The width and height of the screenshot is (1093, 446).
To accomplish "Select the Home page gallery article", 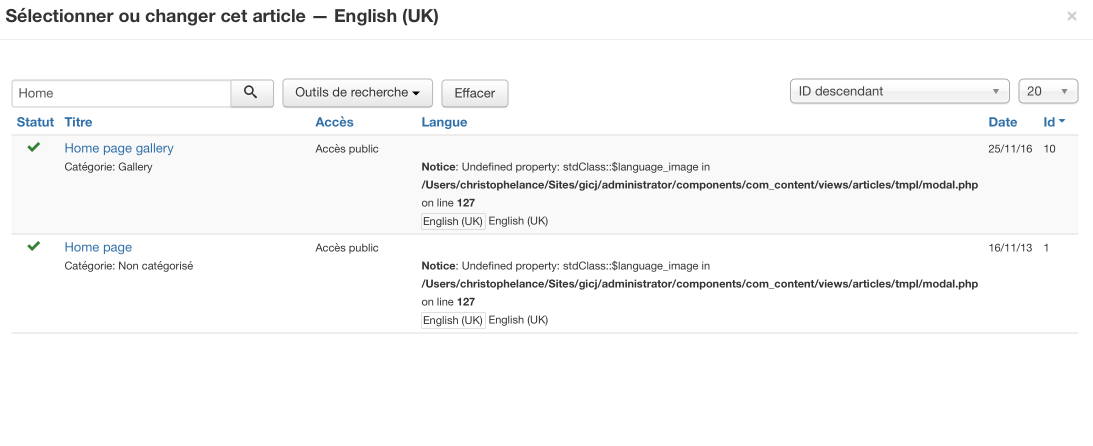I will click(x=119, y=148).
